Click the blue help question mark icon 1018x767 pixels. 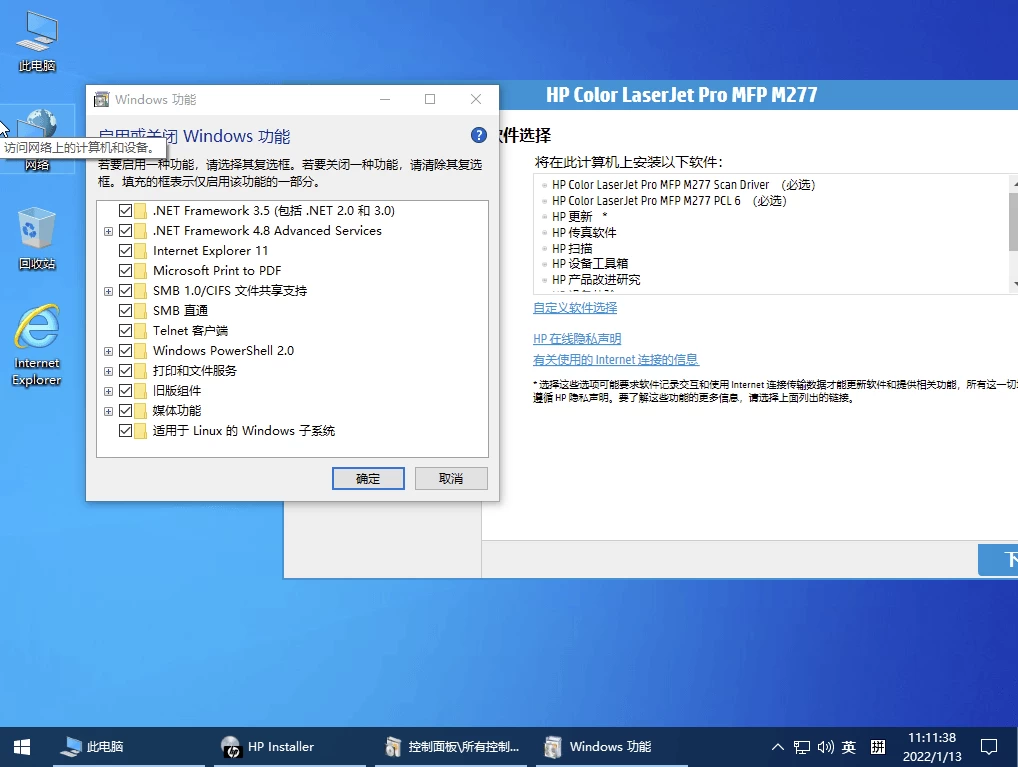click(x=478, y=136)
